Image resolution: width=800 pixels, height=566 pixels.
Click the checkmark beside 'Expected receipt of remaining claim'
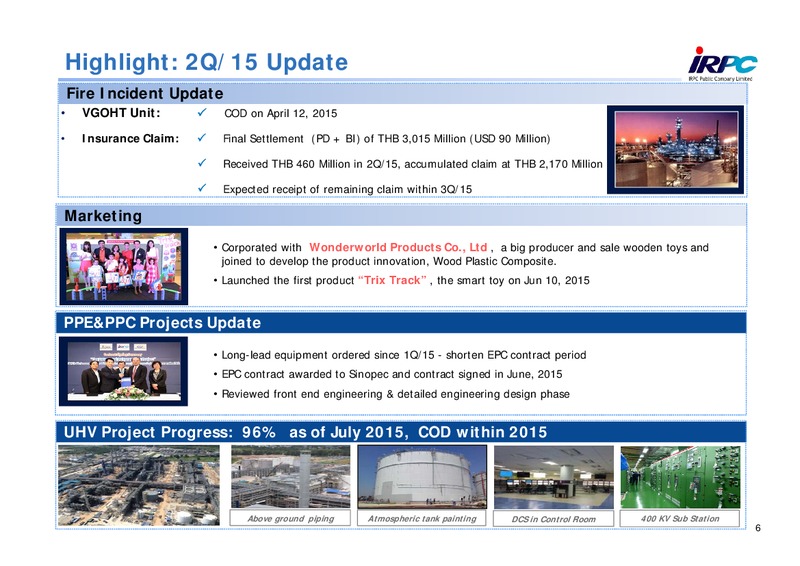[202, 188]
